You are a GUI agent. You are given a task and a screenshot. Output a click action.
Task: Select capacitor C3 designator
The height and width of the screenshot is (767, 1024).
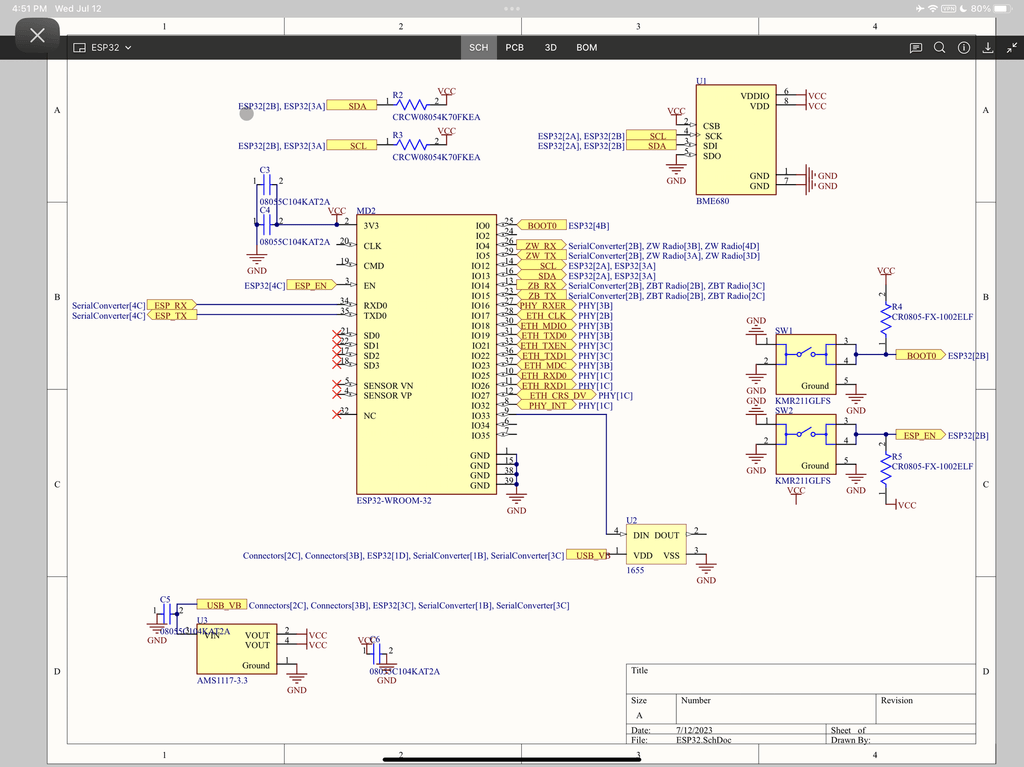pyautogui.click(x=264, y=170)
